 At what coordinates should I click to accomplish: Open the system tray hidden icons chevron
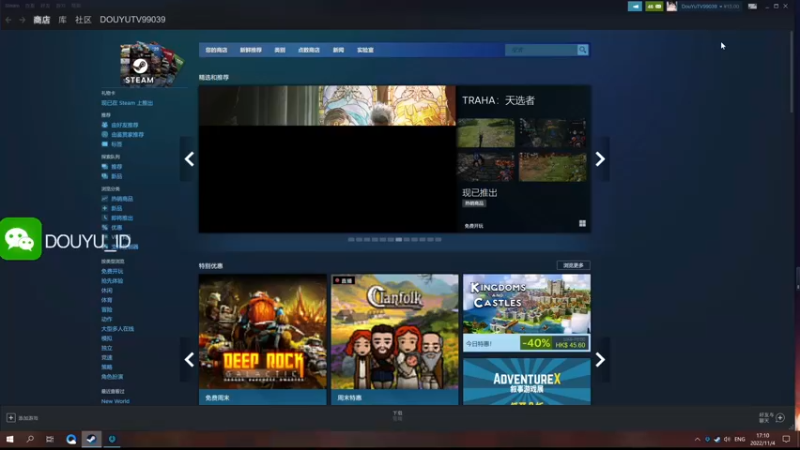697,439
